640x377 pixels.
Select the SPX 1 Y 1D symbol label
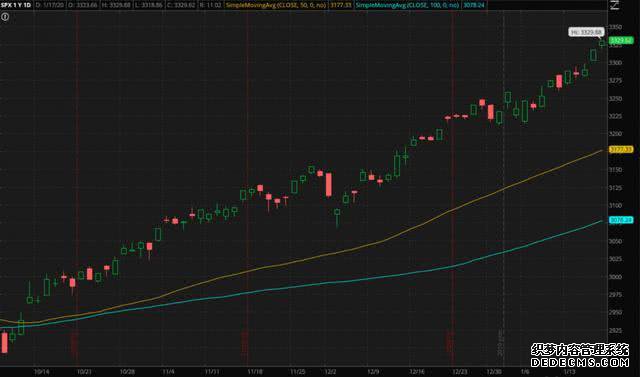coord(16,5)
